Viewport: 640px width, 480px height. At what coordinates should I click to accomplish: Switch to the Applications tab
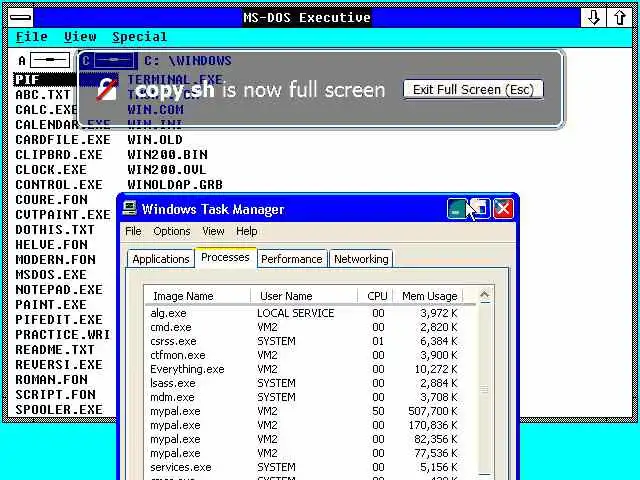161,259
